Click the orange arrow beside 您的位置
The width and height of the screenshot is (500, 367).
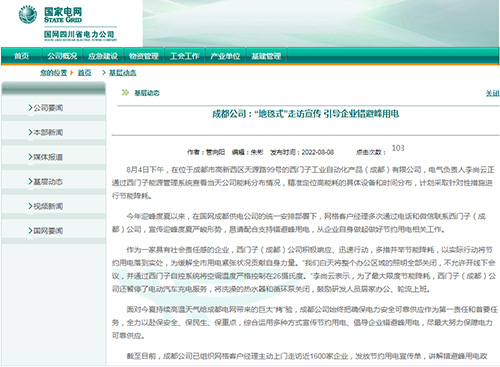tap(71, 73)
